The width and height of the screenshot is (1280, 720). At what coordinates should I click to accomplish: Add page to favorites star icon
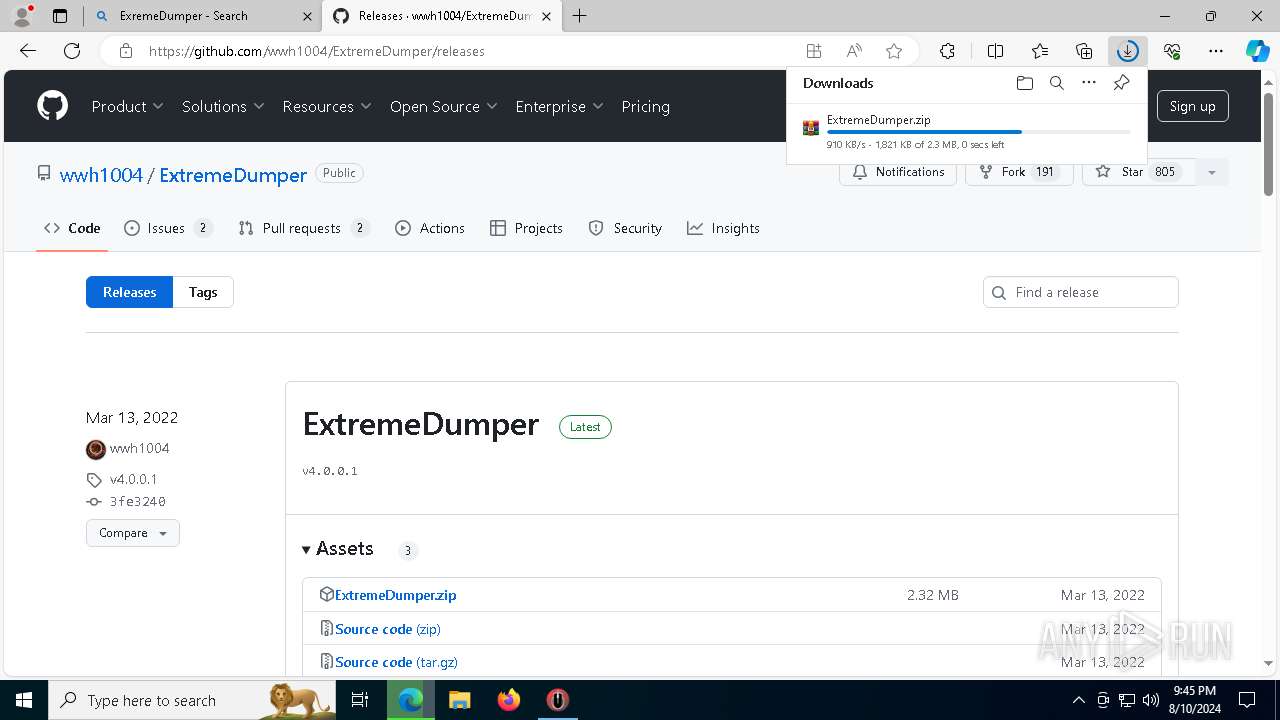(894, 51)
